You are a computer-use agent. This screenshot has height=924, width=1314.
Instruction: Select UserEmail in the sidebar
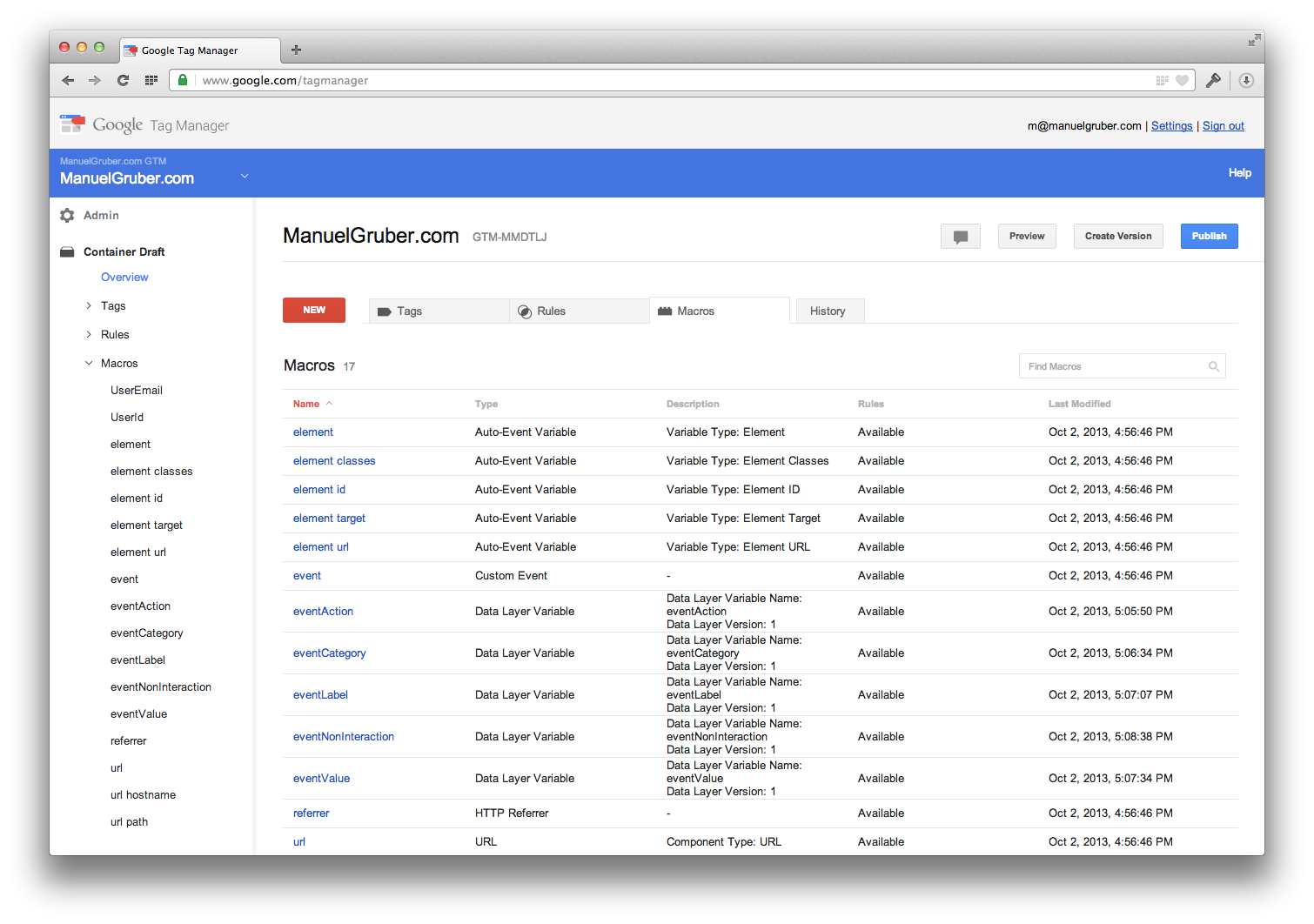tap(137, 390)
